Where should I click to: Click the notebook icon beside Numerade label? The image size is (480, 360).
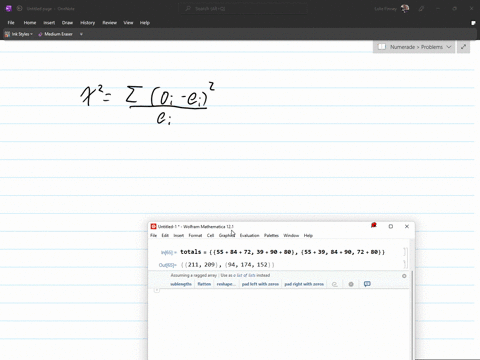[x=382, y=47]
